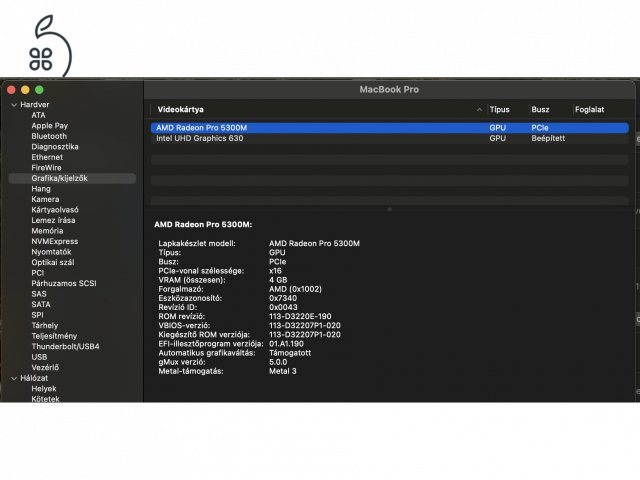Select SATA in sidebar
This screenshot has height=480, width=640.
(x=41, y=304)
